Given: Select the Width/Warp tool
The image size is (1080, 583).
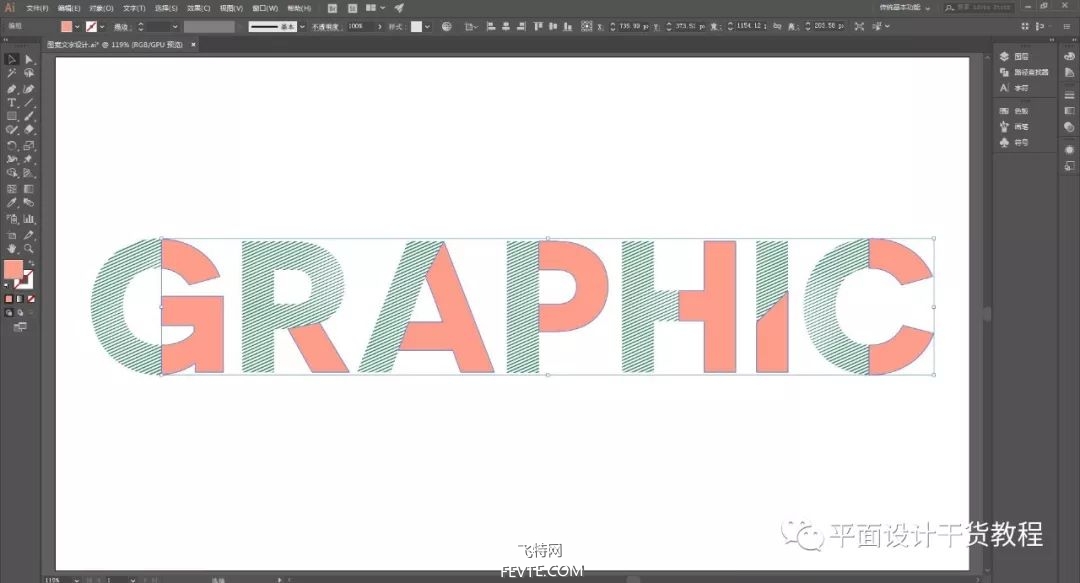Looking at the screenshot, I should click(x=12, y=159).
